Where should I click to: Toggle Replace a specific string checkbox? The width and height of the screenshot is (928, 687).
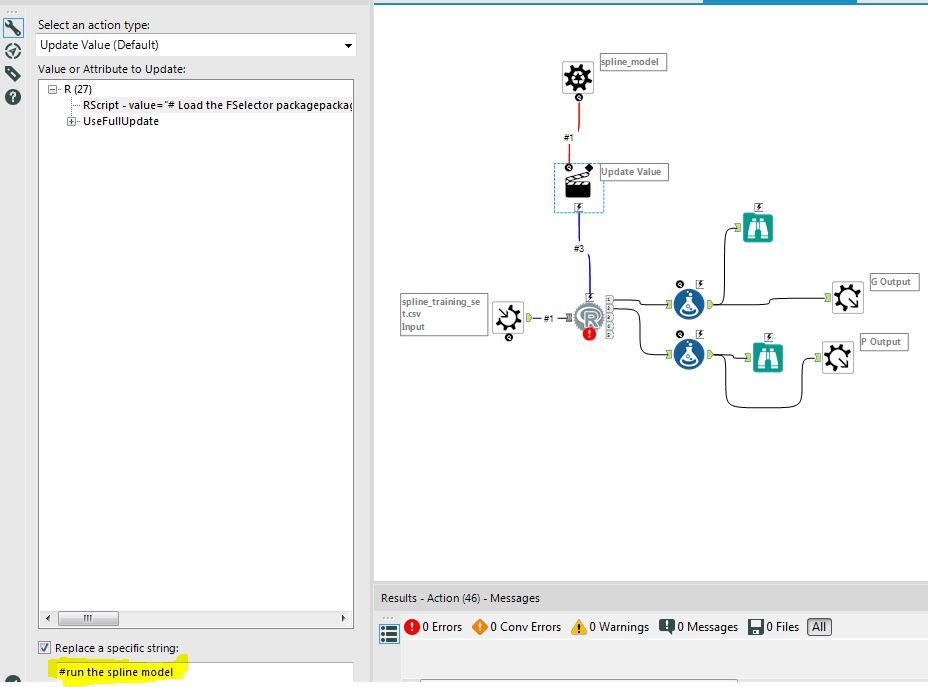tap(44, 647)
